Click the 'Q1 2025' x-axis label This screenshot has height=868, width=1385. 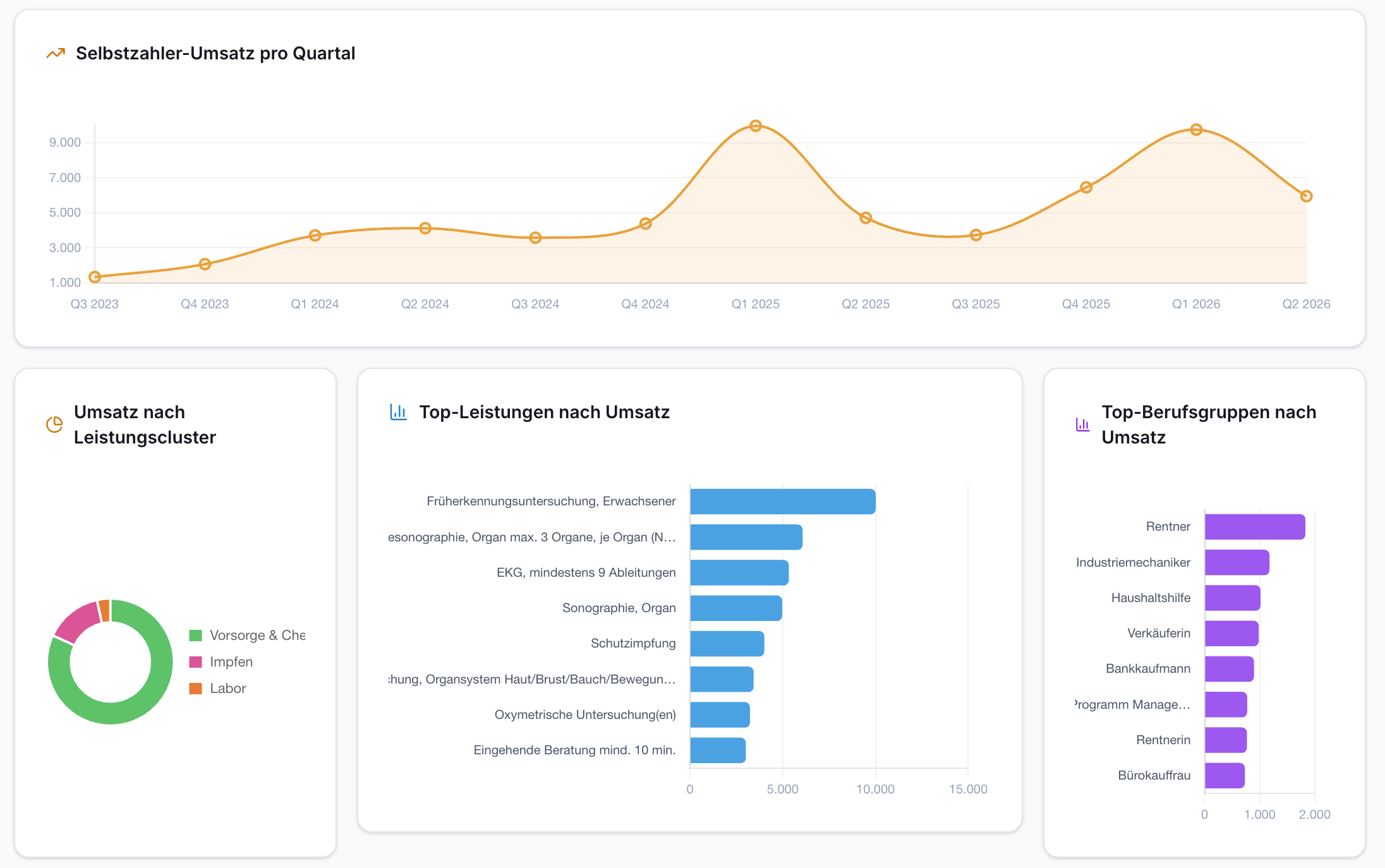tap(756, 304)
